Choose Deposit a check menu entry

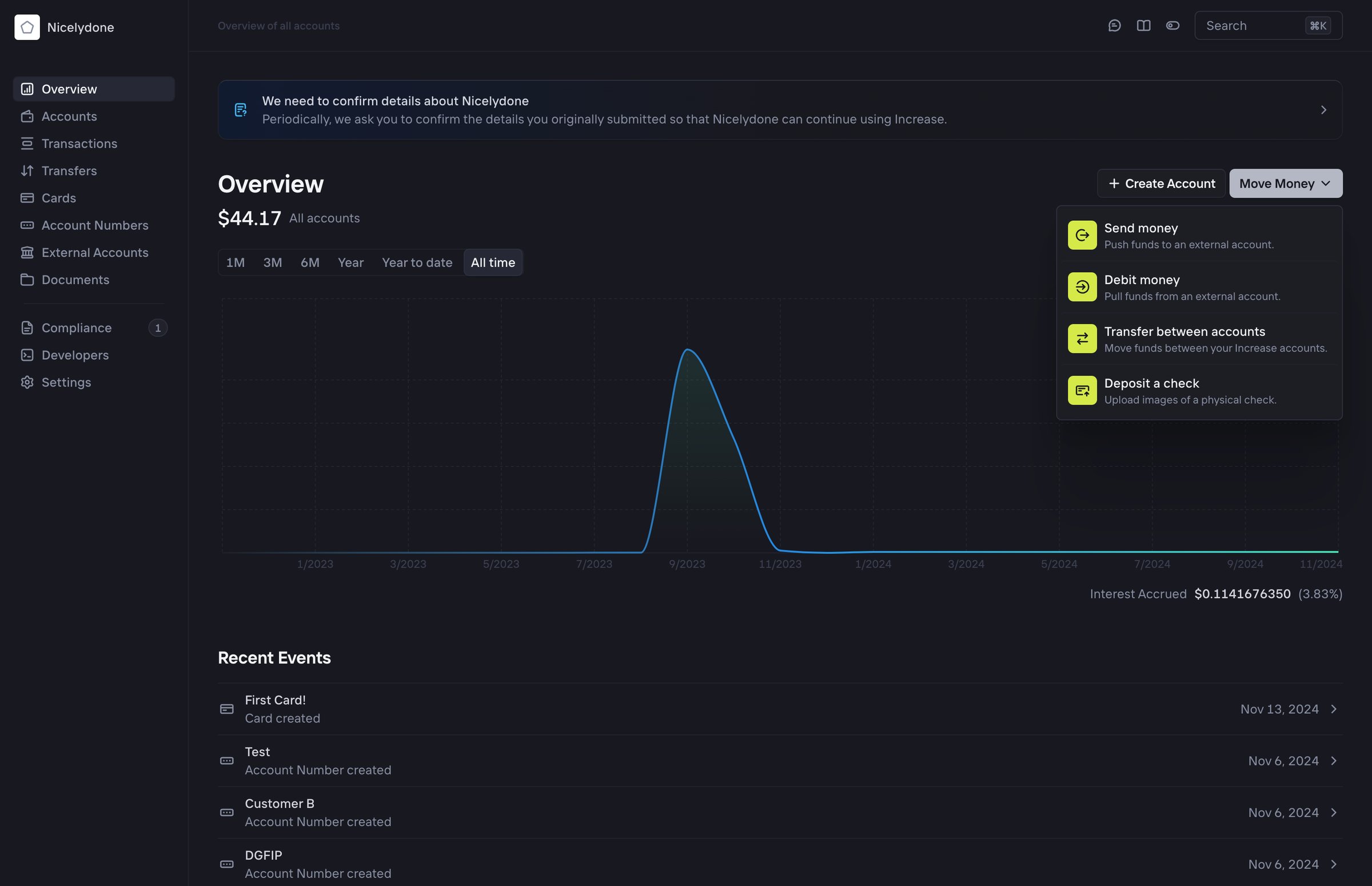pyautogui.click(x=1199, y=391)
